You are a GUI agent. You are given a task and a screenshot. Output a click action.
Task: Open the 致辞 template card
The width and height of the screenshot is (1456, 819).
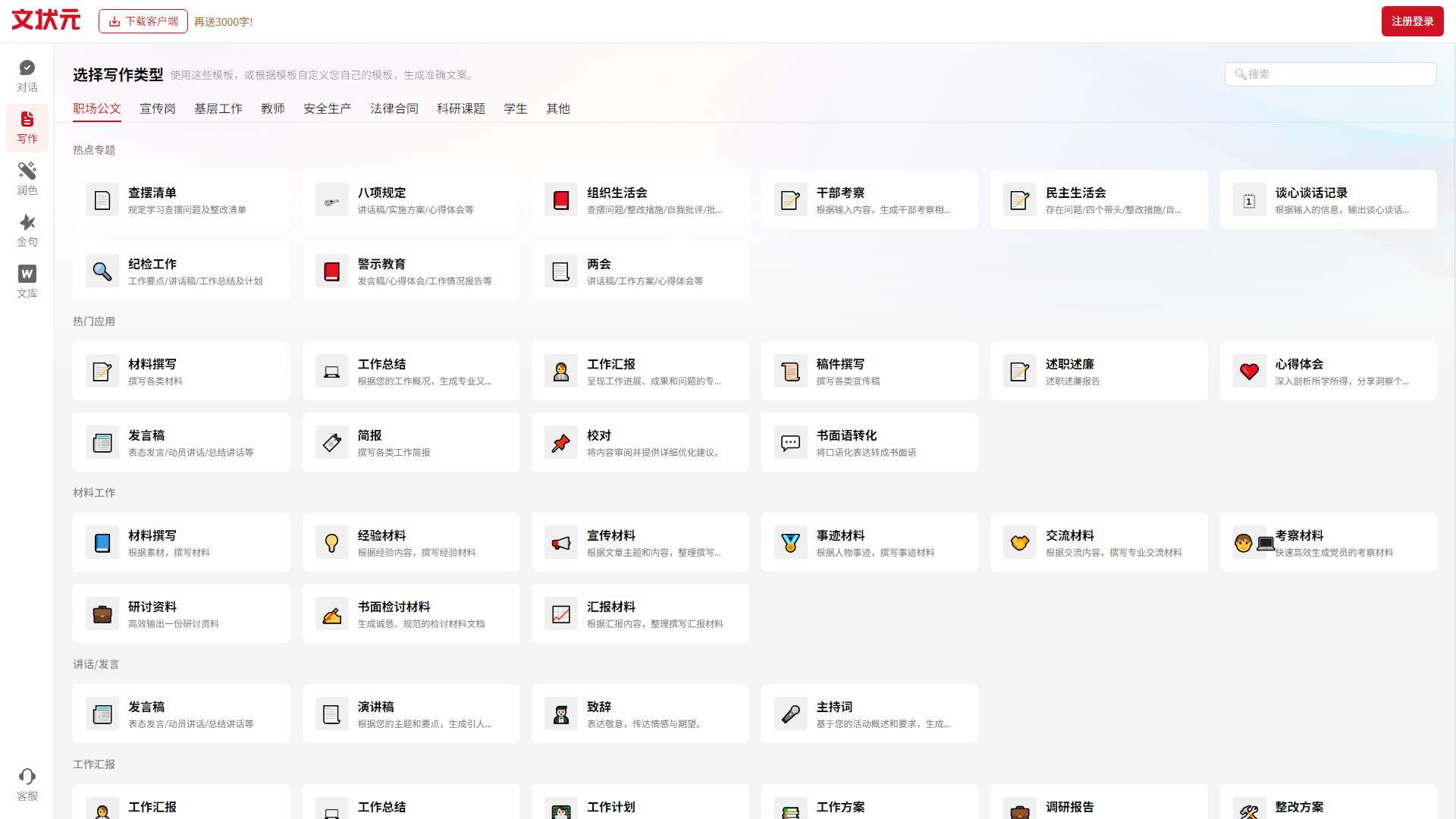pyautogui.click(x=640, y=714)
